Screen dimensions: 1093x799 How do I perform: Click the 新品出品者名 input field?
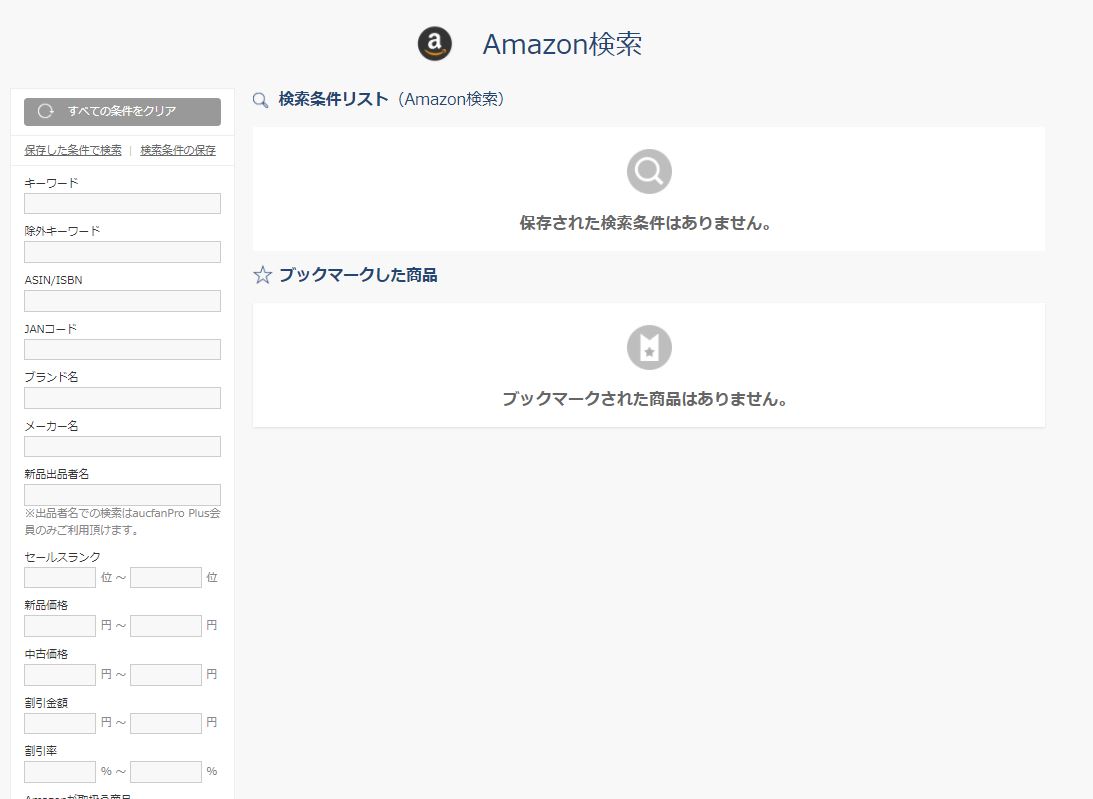[123, 495]
